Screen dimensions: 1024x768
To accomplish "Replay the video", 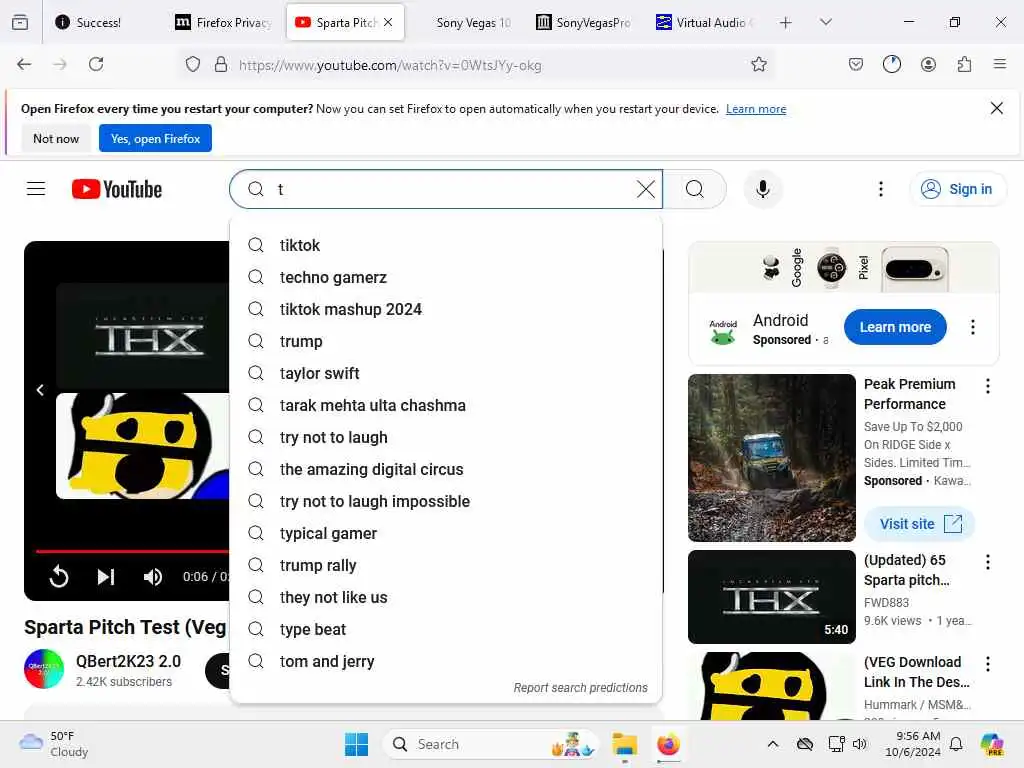I will 59,576.
